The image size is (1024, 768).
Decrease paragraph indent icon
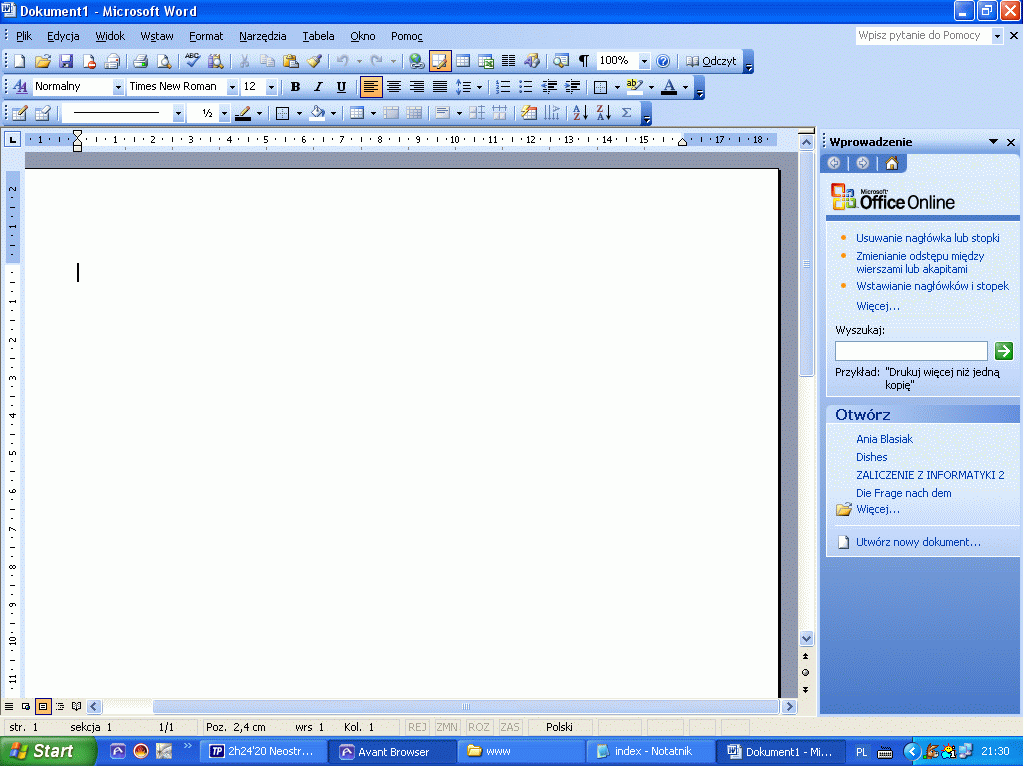pos(549,87)
